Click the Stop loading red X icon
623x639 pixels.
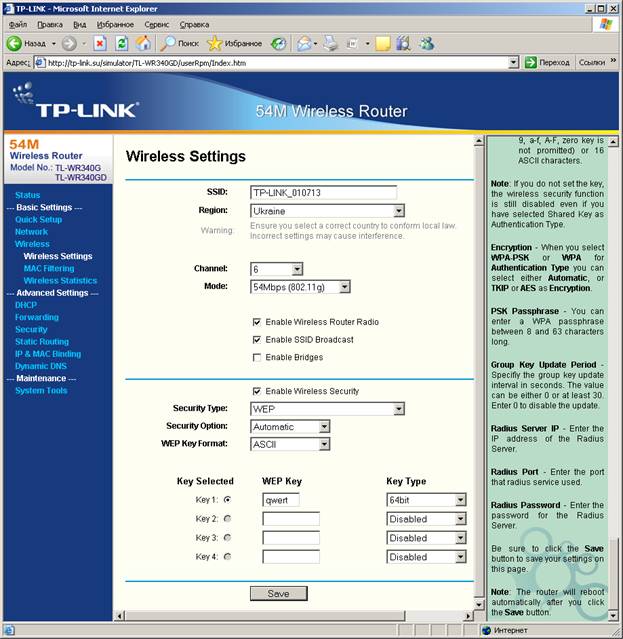tap(100, 43)
